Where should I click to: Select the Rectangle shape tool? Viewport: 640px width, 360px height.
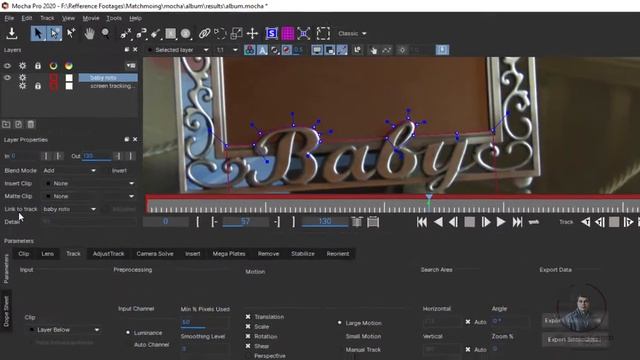tap(171, 33)
